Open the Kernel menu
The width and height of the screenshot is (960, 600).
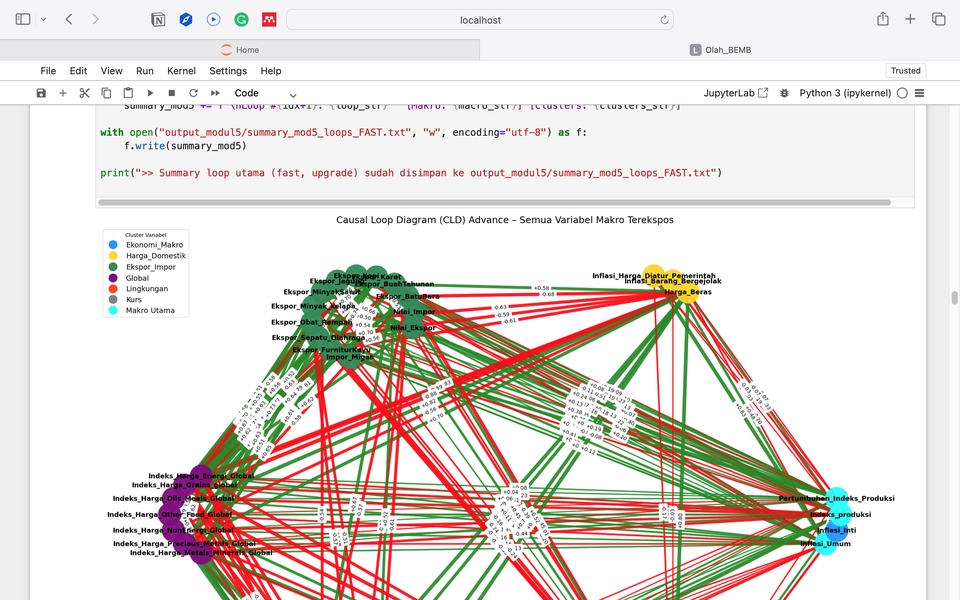pos(181,71)
